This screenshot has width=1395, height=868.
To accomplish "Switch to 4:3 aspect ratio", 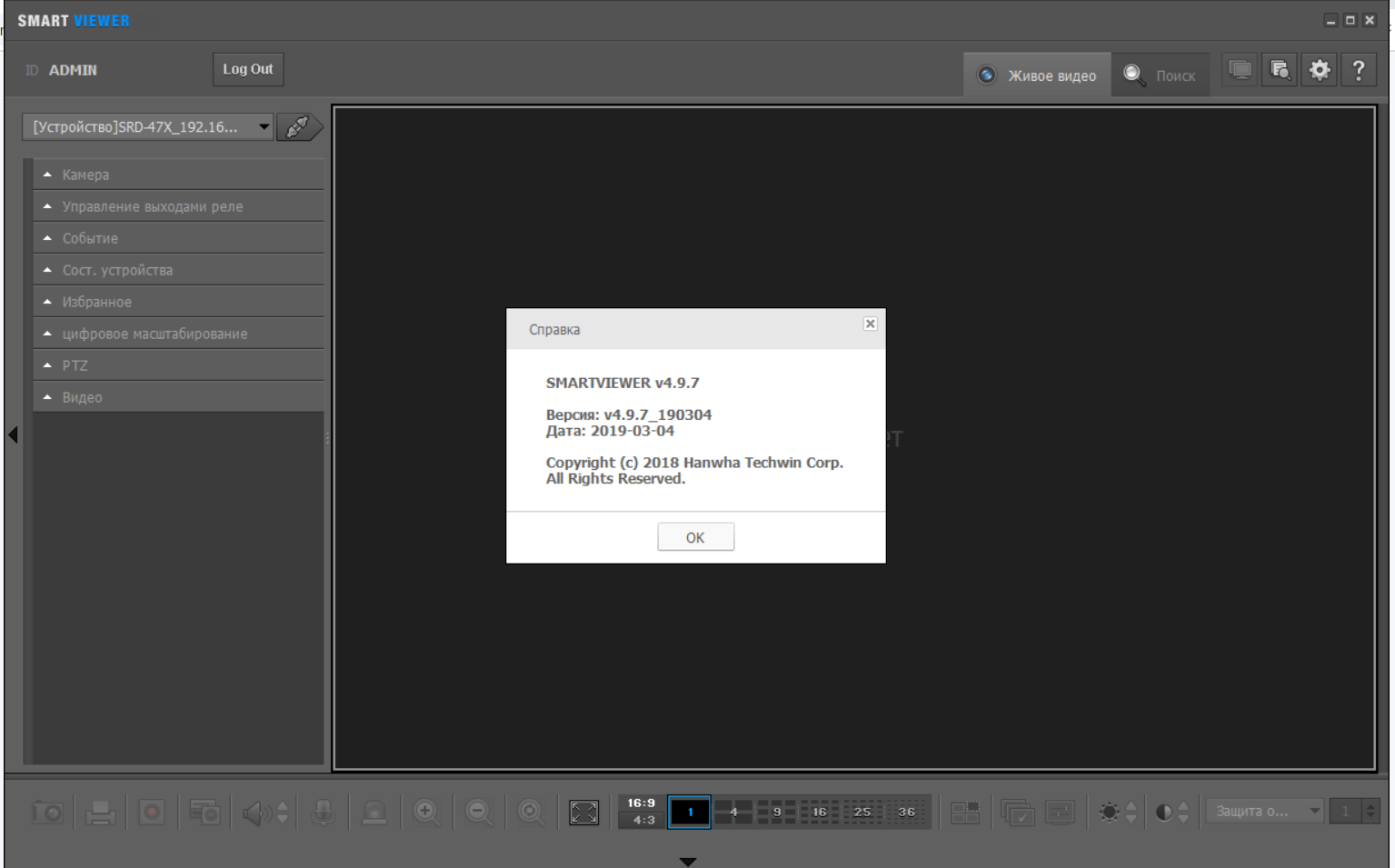I will 643,820.
